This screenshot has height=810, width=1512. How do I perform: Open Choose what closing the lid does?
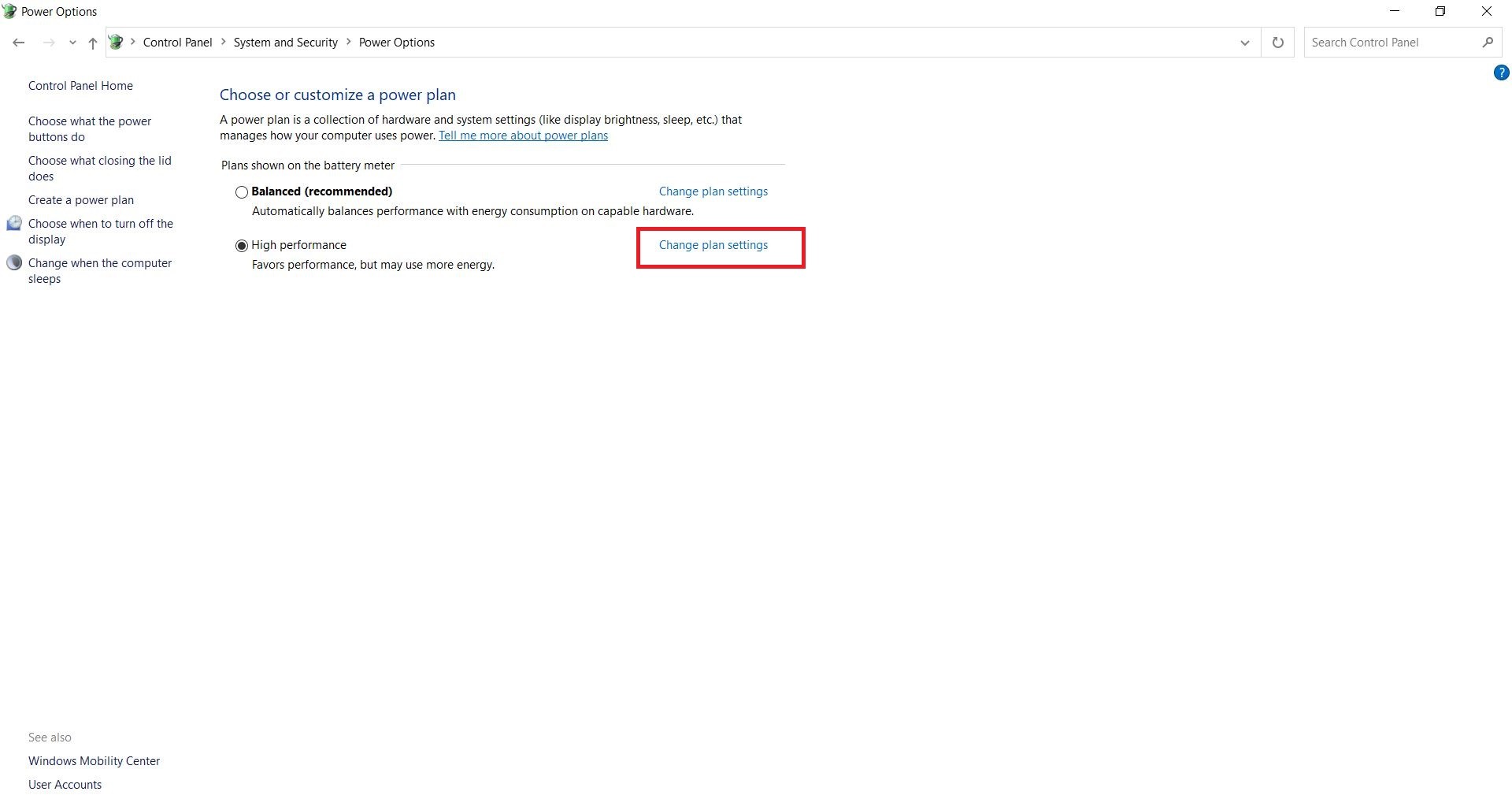coord(99,169)
